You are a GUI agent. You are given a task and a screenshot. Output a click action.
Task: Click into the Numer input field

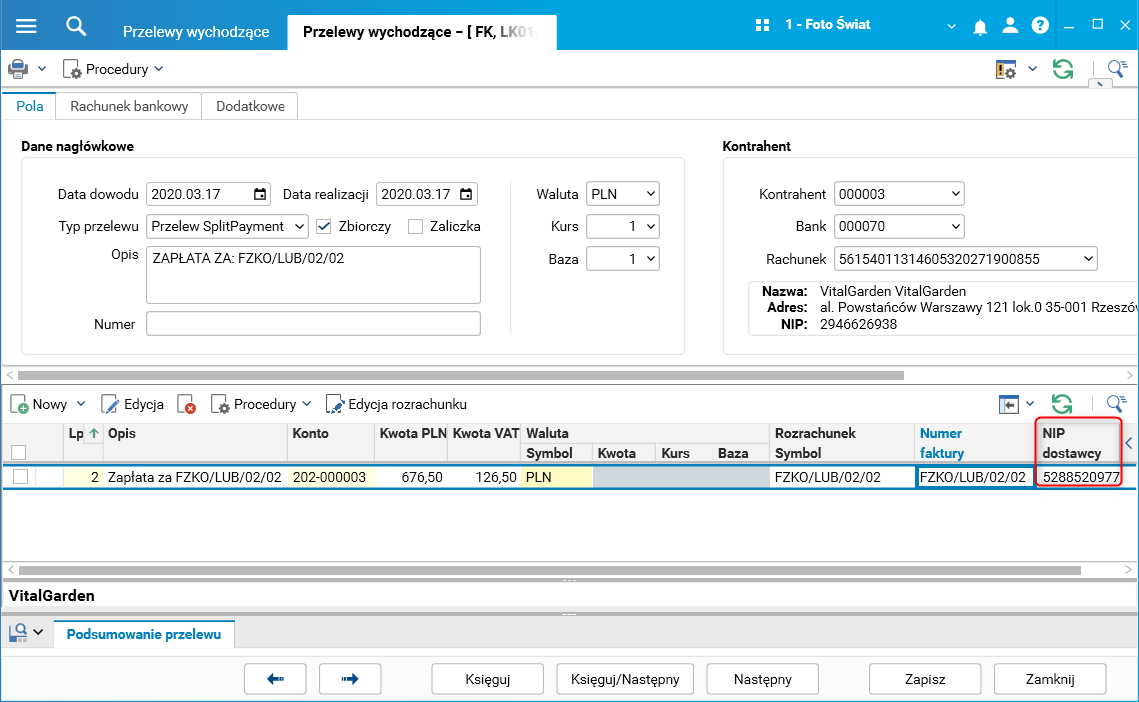(313, 324)
